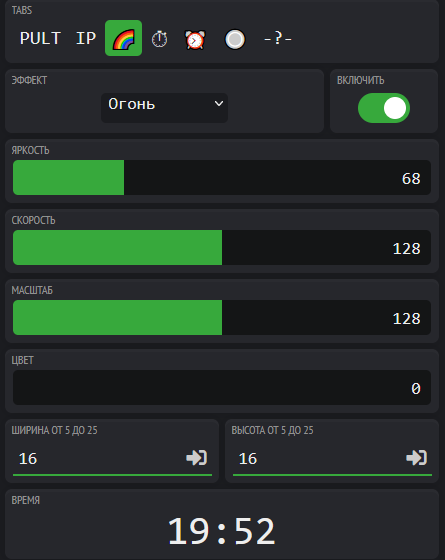Click the dropdown chevron beside Огонь
The image size is (445, 560).
(x=219, y=104)
